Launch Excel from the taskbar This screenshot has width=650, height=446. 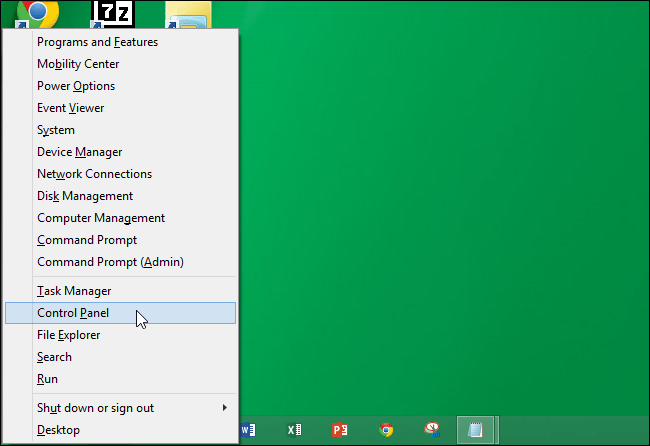[x=294, y=430]
